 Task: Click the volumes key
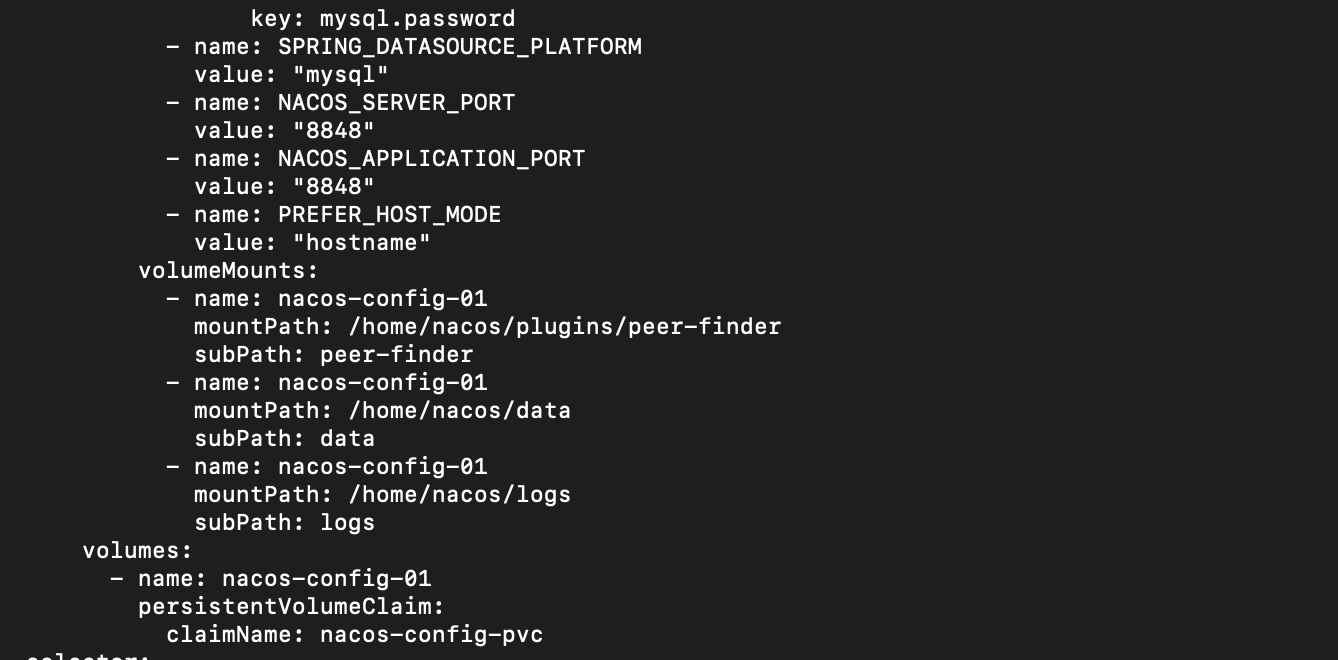tap(137, 551)
